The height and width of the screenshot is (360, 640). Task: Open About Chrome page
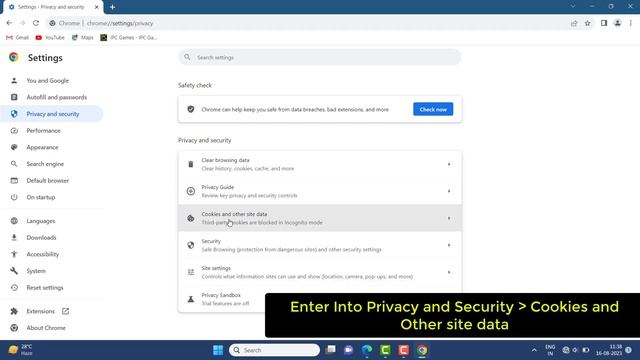46,328
